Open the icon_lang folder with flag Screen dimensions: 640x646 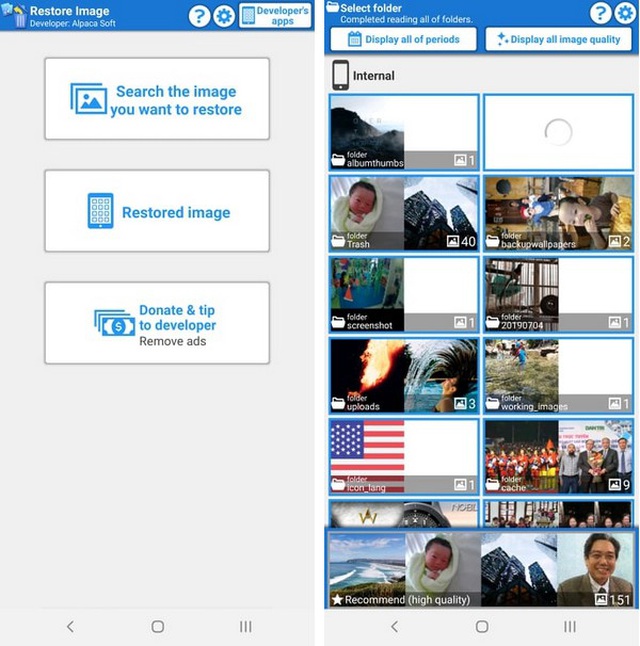(x=404, y=456)
